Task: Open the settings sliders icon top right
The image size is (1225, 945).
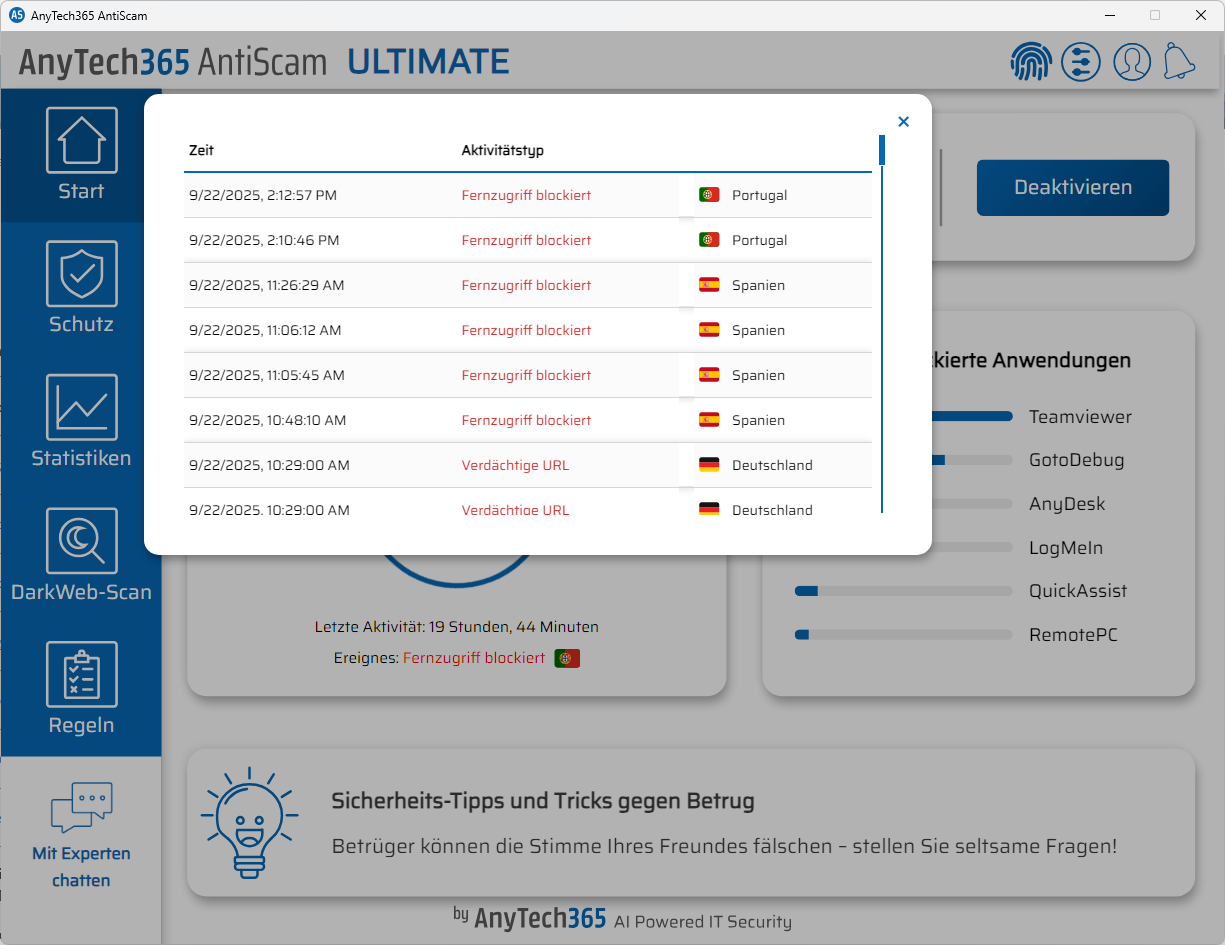Action: pyautogui.click(x=1081, y=61)
